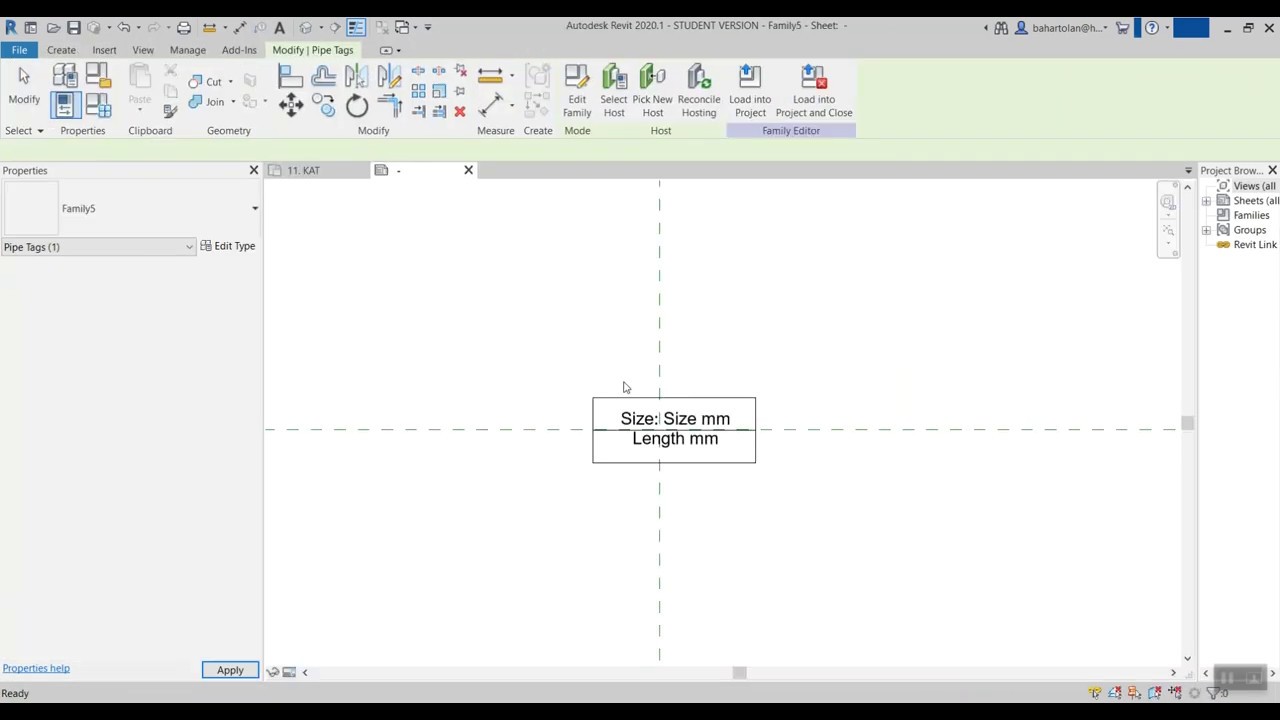This screenshot has height=720, width=1280.
Task: Click Load into Project
Action: coord(750,91)
